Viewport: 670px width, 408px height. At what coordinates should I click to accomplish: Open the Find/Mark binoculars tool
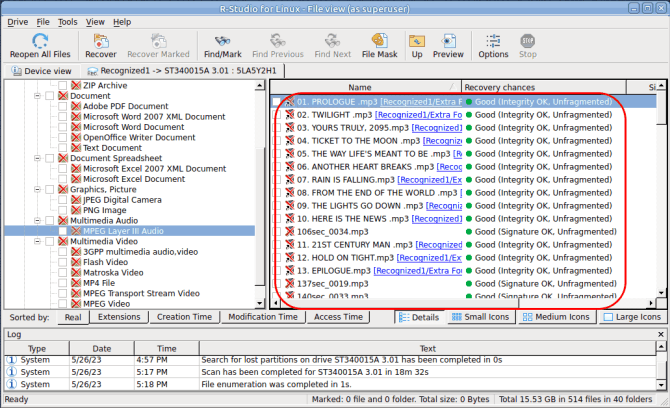coord(222,41)
